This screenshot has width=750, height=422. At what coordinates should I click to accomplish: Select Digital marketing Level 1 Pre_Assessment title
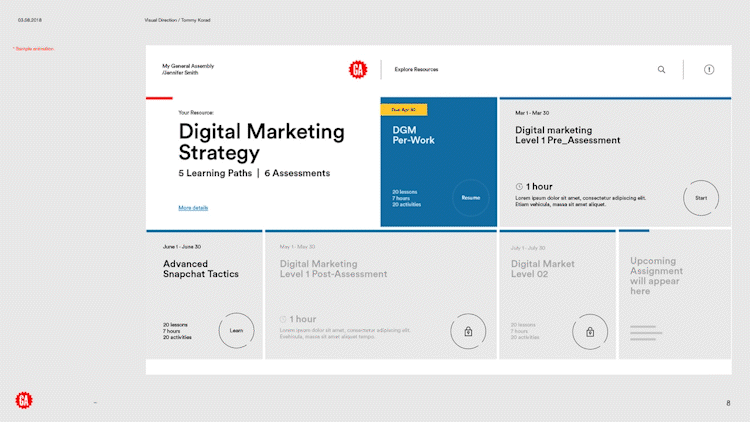pyautogui.click(x=567, y=135)
